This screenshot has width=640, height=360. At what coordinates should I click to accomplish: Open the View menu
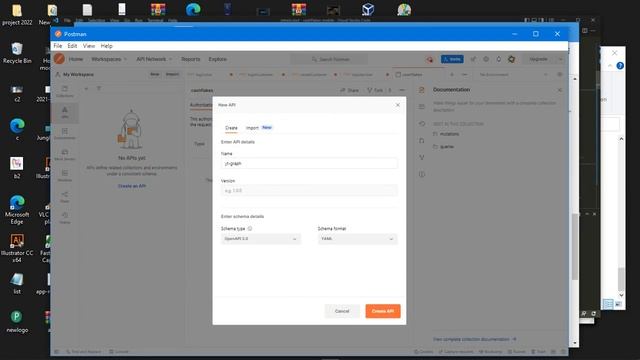coord(89,46)
